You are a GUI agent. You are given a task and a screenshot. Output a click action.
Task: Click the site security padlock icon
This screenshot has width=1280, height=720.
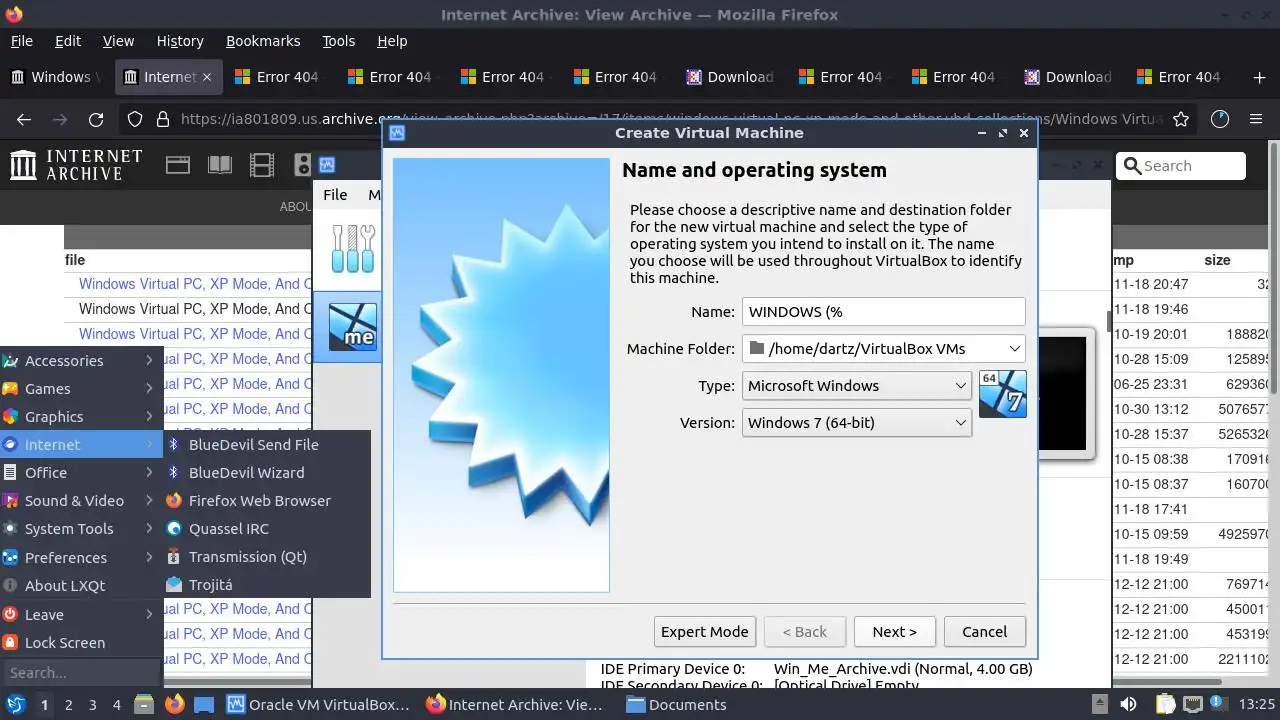coord(162,119)
